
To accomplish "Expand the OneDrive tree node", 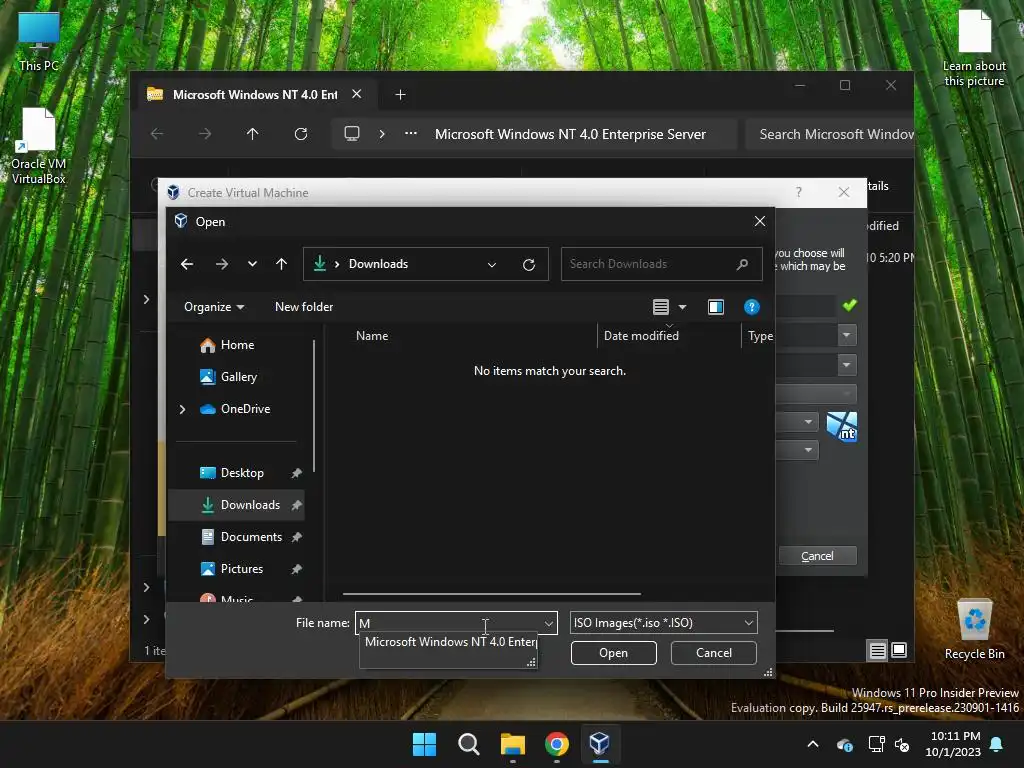I will (182, 409).
